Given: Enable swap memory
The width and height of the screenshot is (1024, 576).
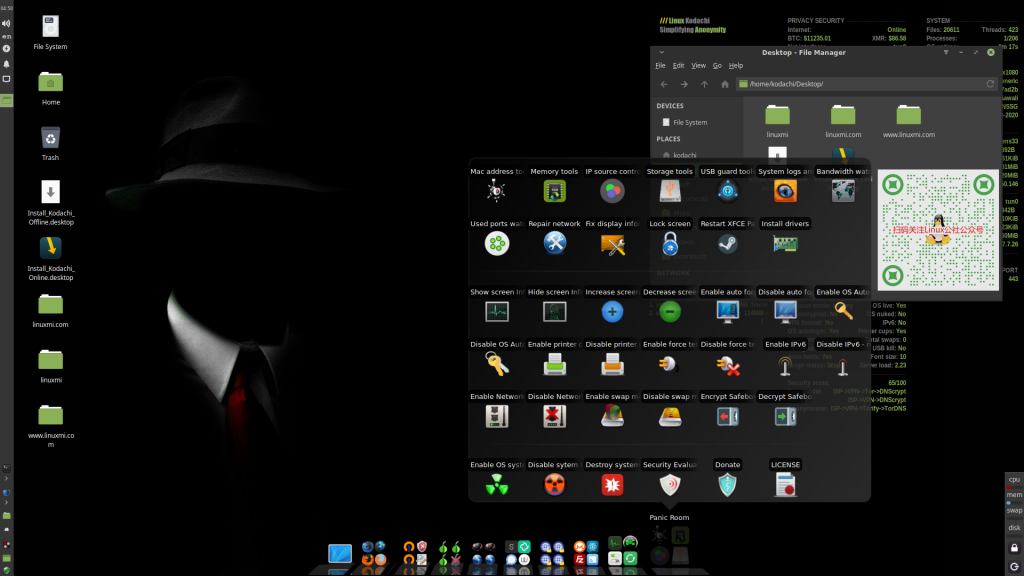Looking at the screenshot, I should pos(612,416).
